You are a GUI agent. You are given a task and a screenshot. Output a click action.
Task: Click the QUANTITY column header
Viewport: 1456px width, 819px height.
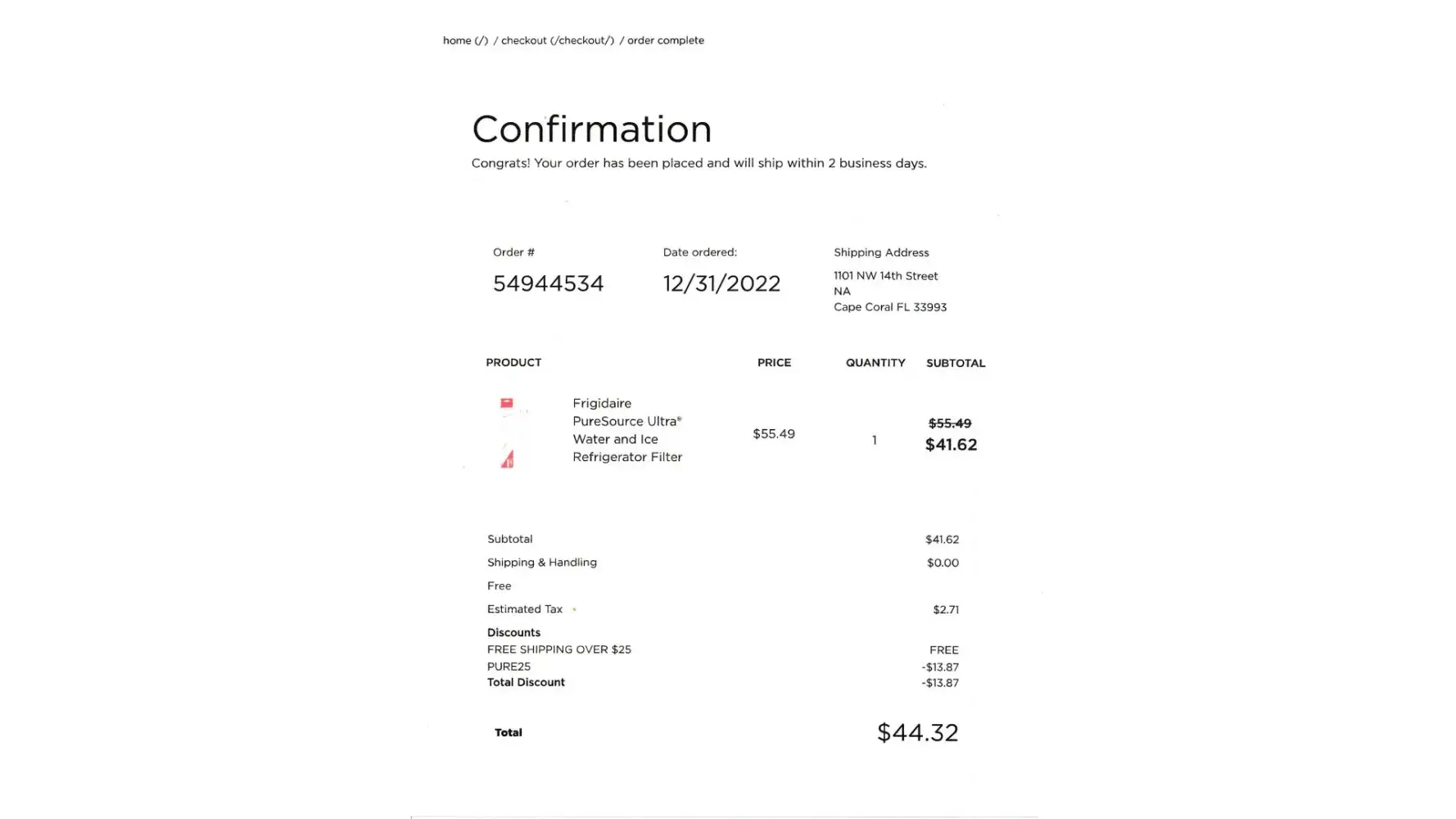[875, 363]
